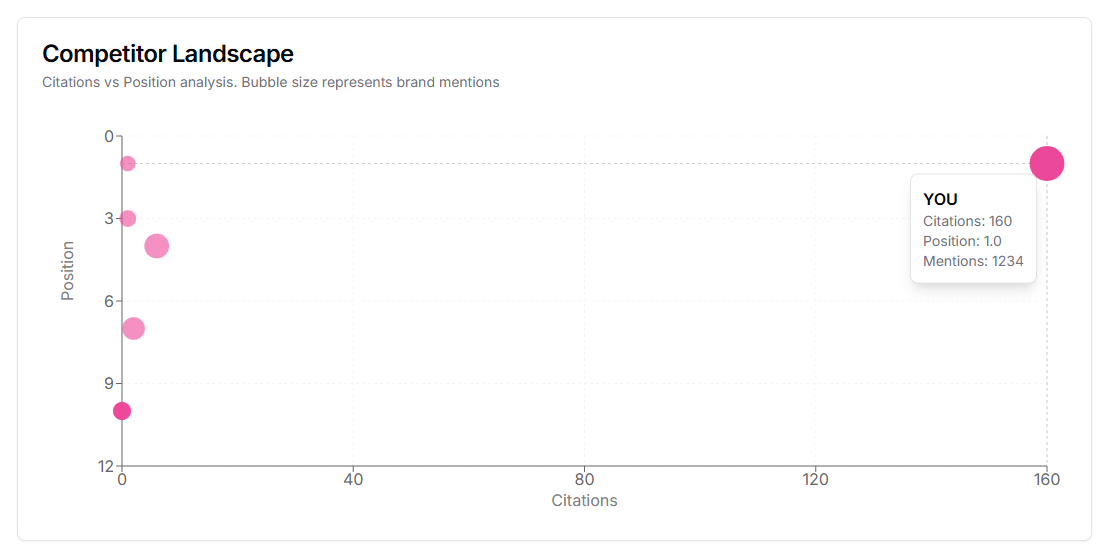
Task: Click Mentions: 1234 line in tooltip
Action: tap(973, 260)
